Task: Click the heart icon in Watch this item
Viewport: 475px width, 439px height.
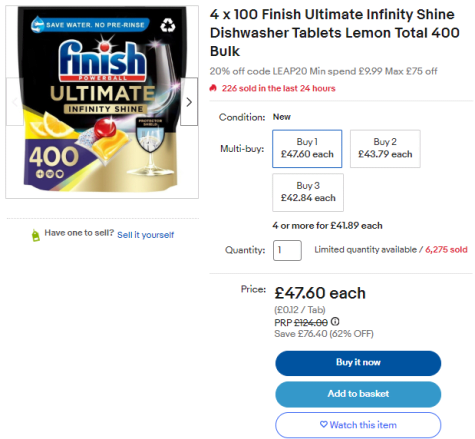Action: pos(323,424)
